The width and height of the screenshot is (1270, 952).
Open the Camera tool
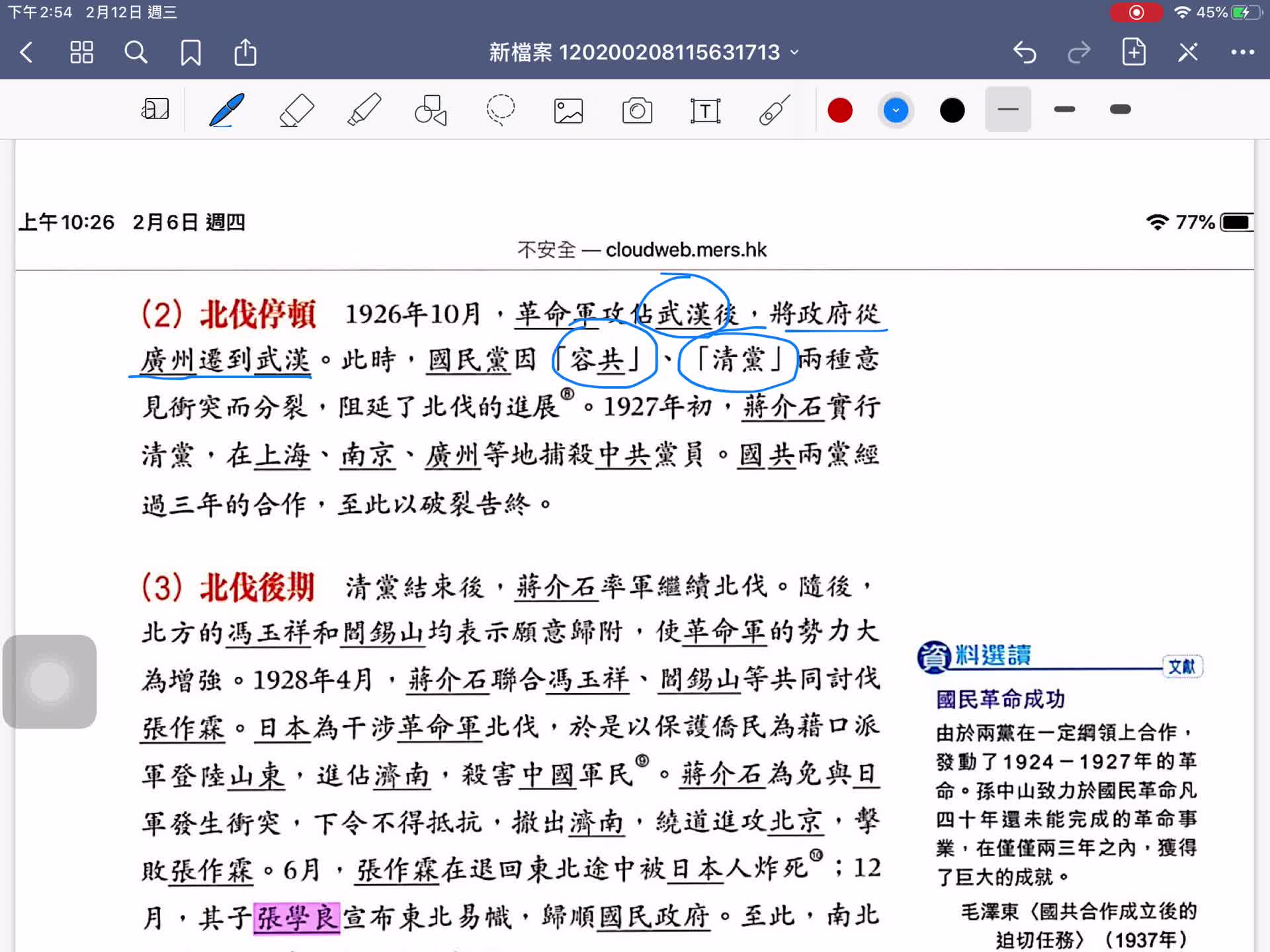click(637, 110)
